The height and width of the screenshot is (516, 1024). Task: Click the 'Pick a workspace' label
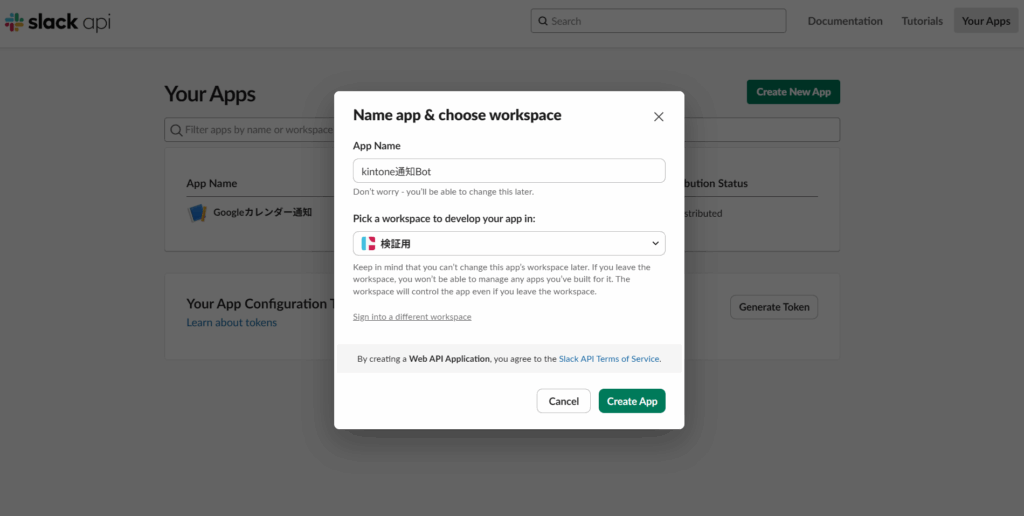(x=444, y=219)
